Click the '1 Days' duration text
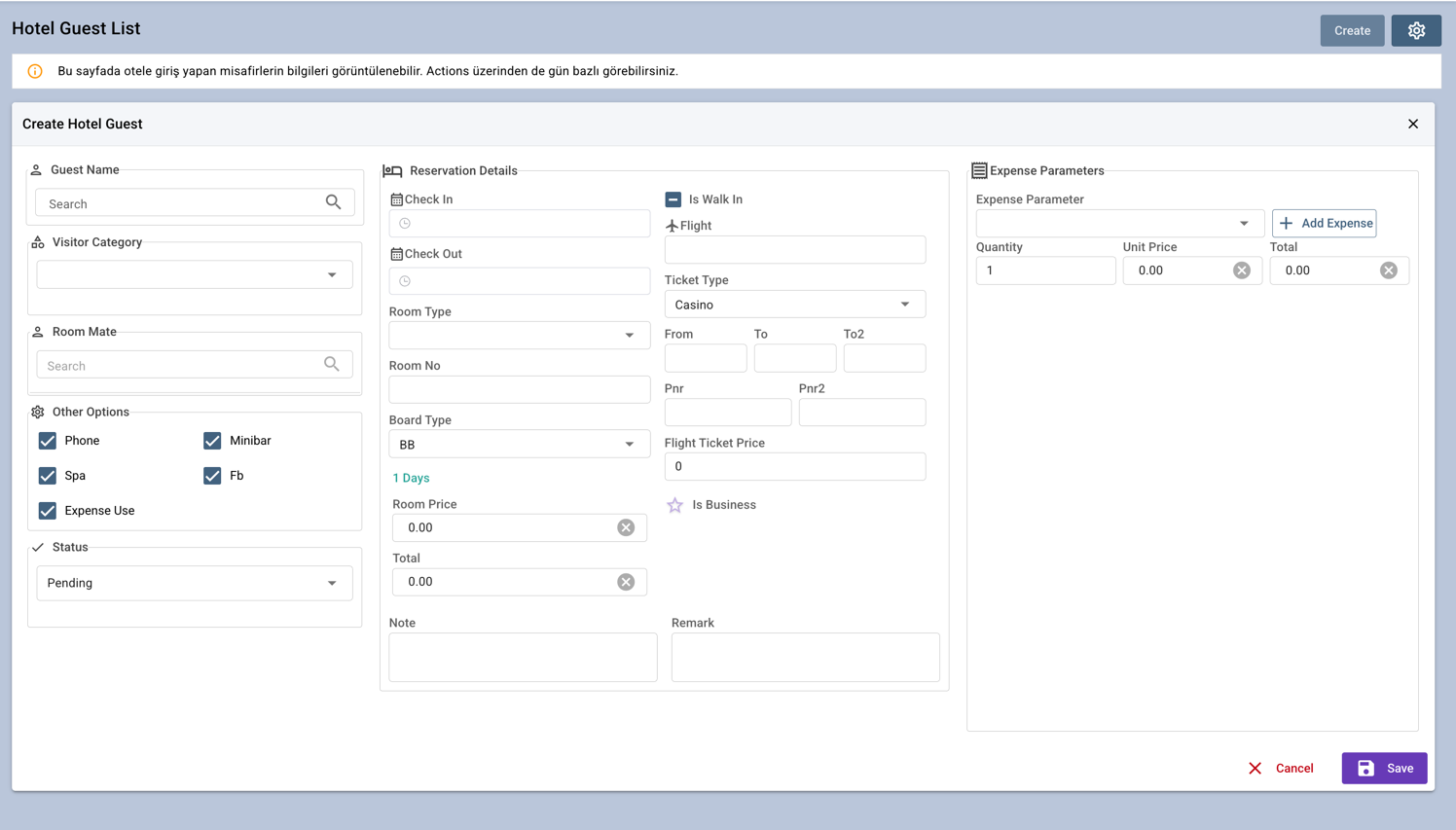Image resolution: width=1456 pixels, height=830 pixels. pyautogui.click(x=411, y=478)
